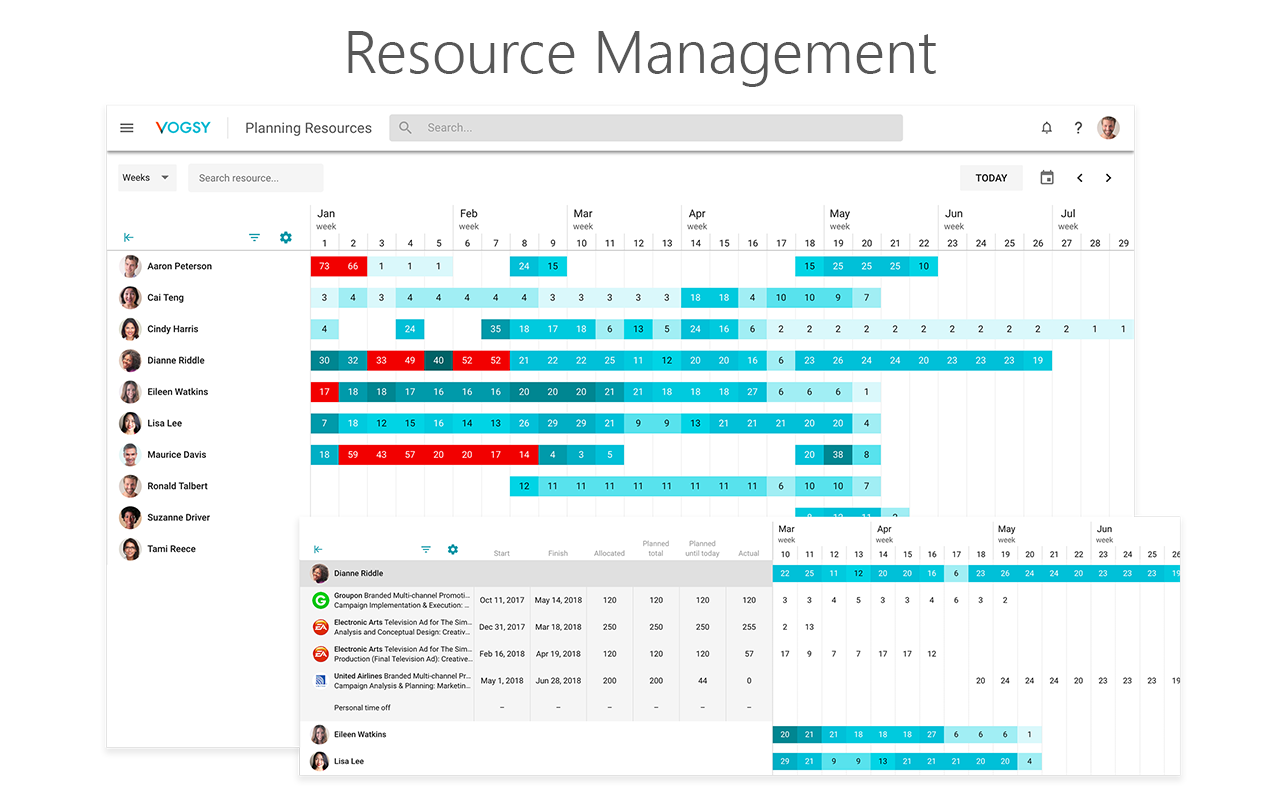Click Aaron Peterson's red overallocated week cell
Image resolution: width=1280 pixels, height=800 pixels.
(324, 266)
